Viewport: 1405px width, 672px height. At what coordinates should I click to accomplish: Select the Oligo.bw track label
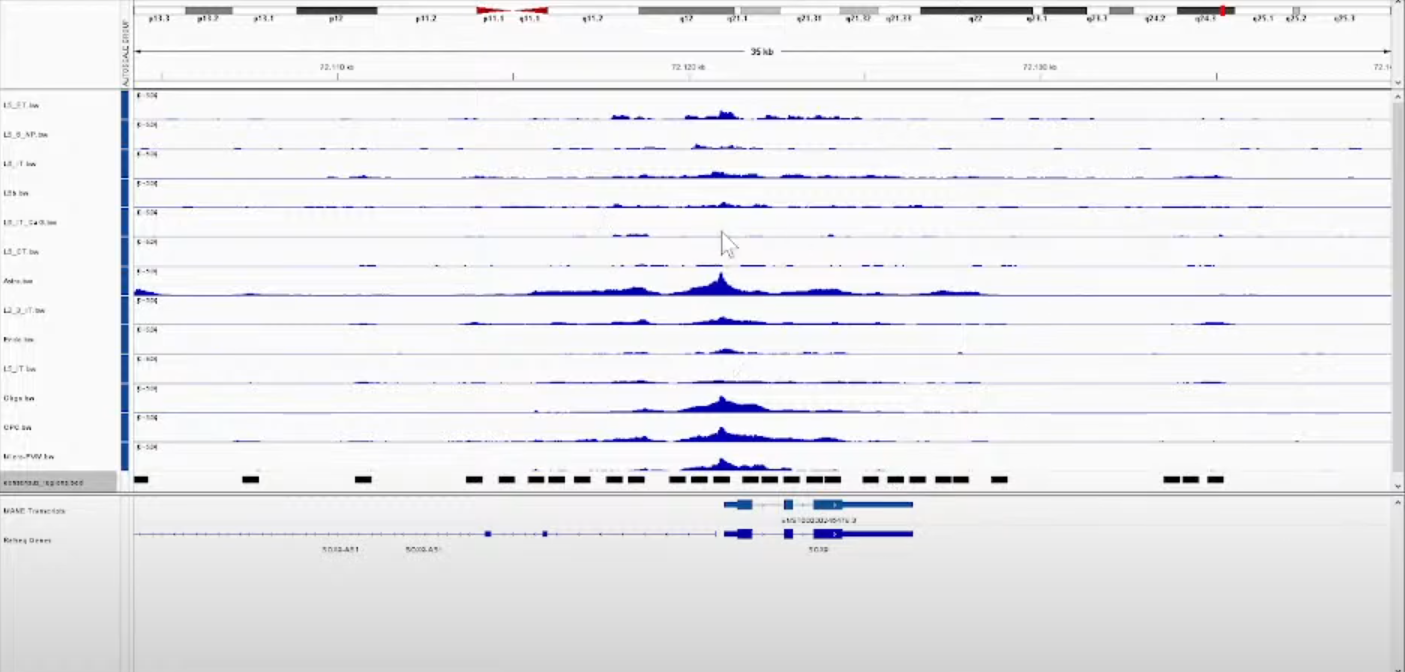click(x=19, y=398)
